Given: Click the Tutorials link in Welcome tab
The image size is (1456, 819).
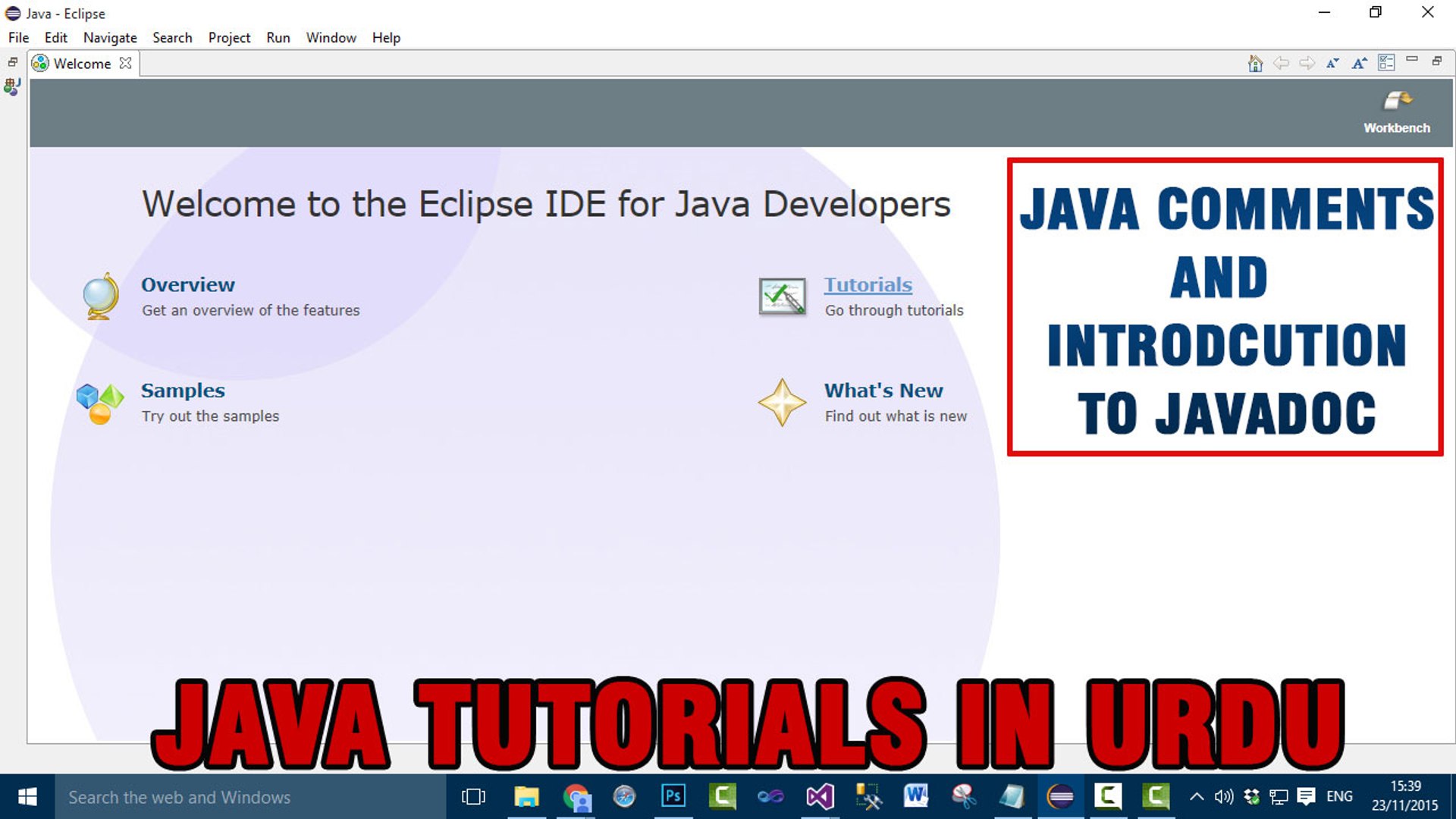Looking at the screenshot, I should pyautogui.click(x=866, y=284).
